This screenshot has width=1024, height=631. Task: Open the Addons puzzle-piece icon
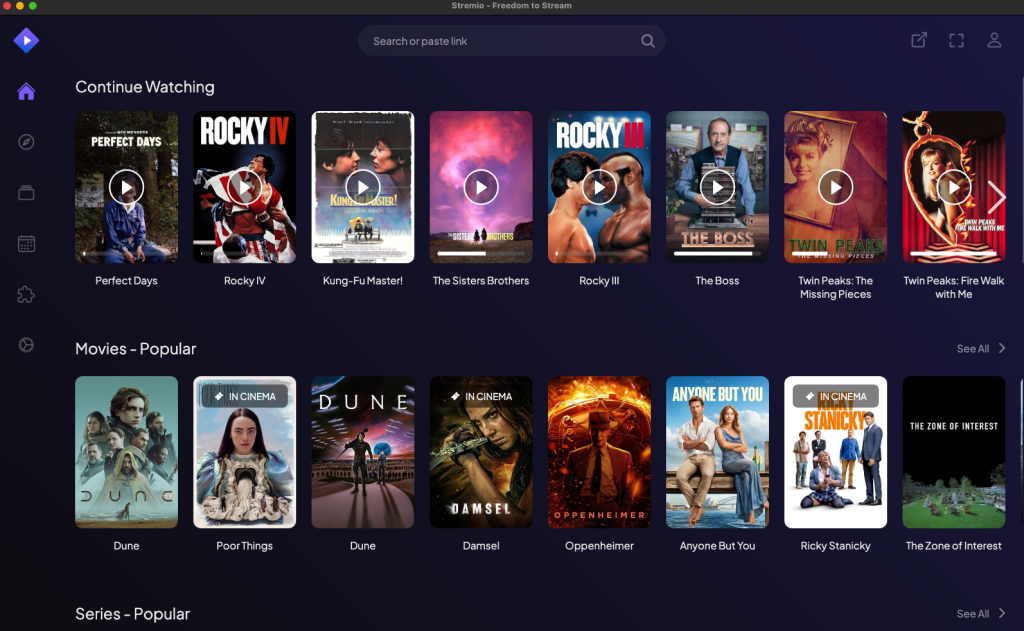pyautogui.click(x=25, y=294)
